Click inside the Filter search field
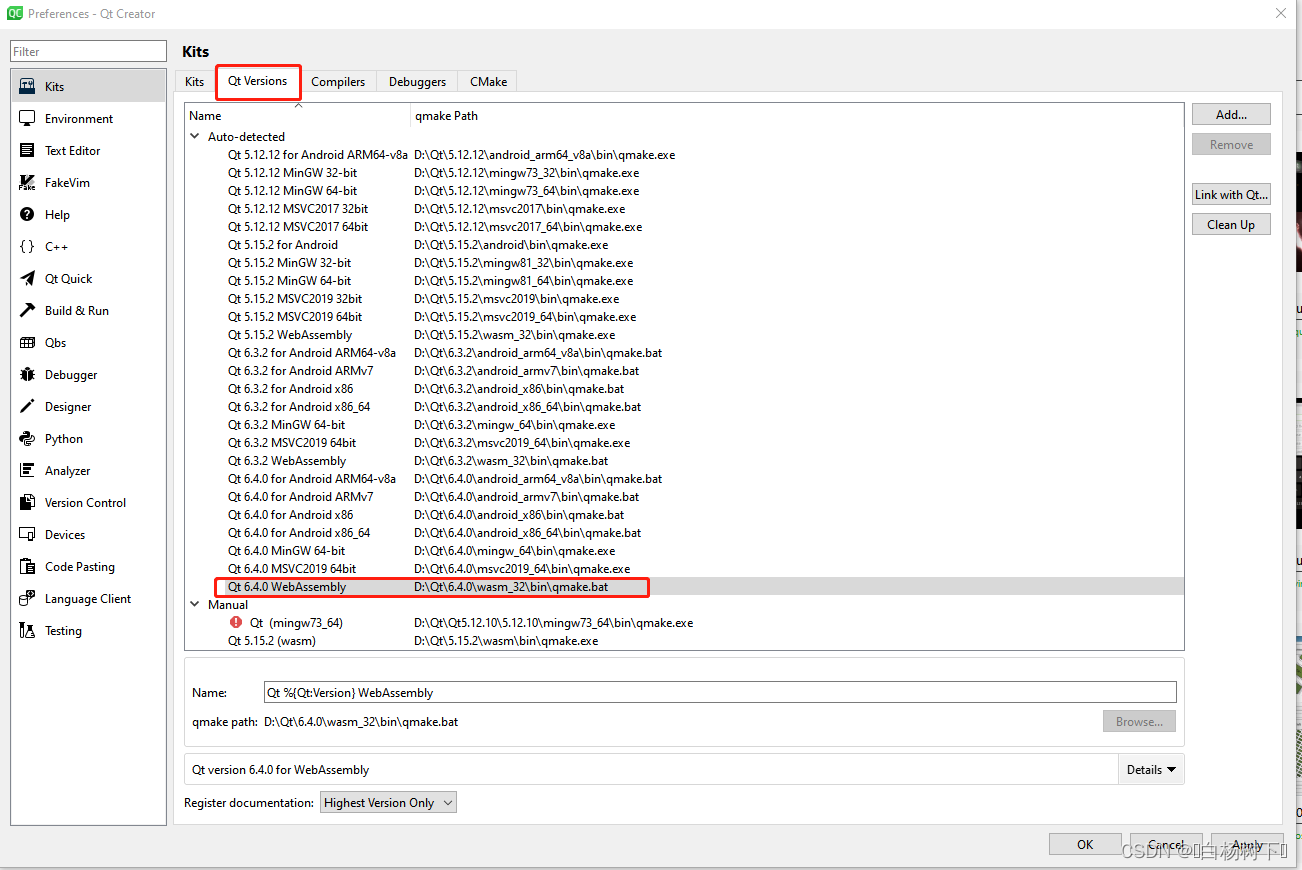The width and height of the screenshot is (1302, 870). [x=88, y=50]
